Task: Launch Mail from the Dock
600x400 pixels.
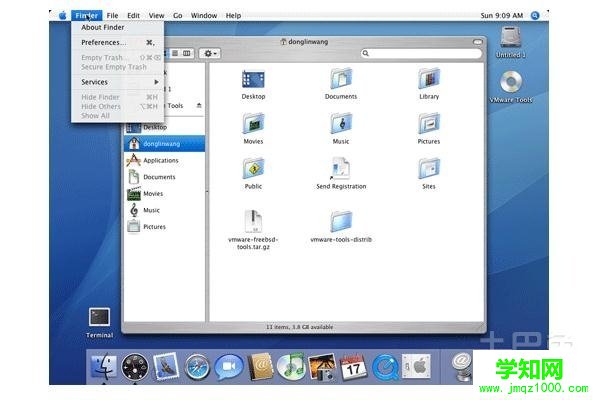Action: click(166, 367)
